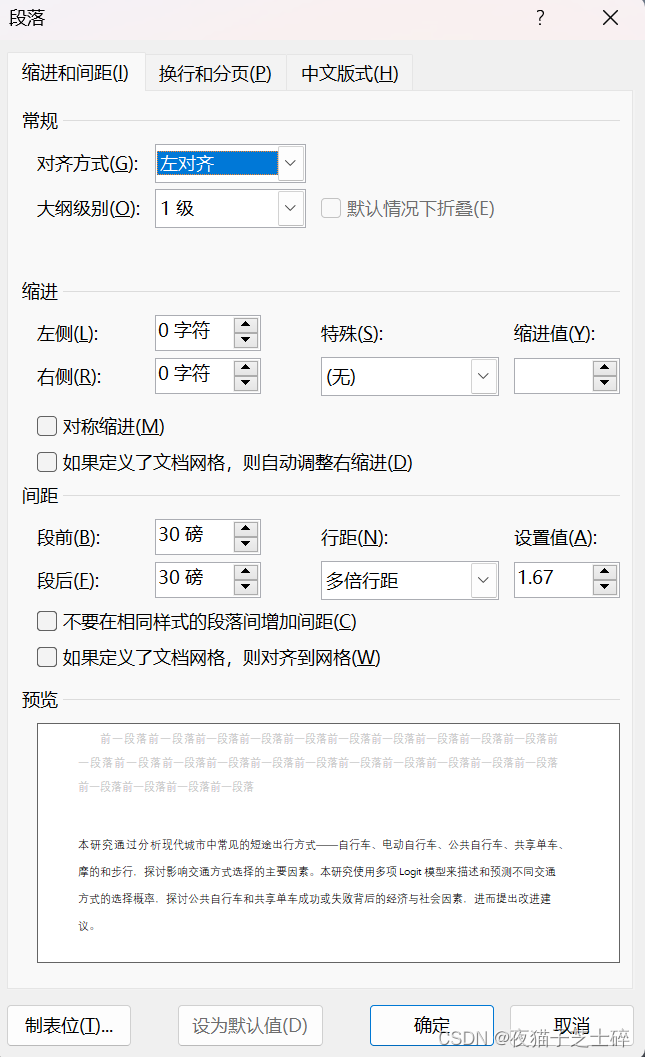Screen dimensions: 645x1057
Task: Expand the 大纲级别 dropdown arrow
Action: point(290,208)
